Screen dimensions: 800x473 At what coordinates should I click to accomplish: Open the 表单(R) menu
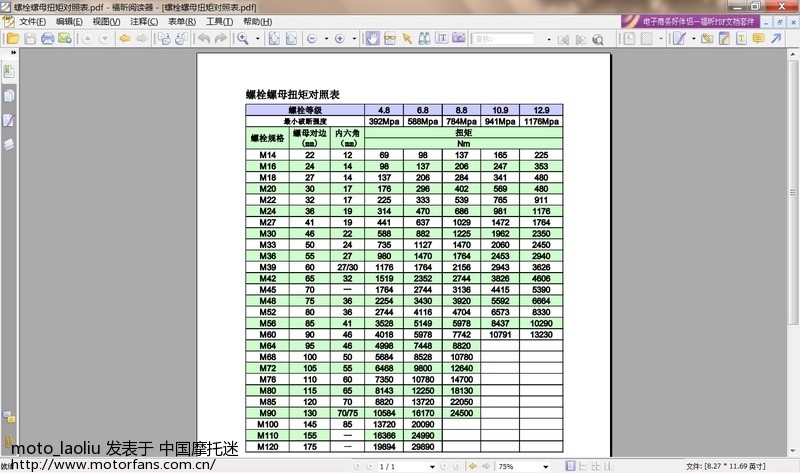point(182,21)
